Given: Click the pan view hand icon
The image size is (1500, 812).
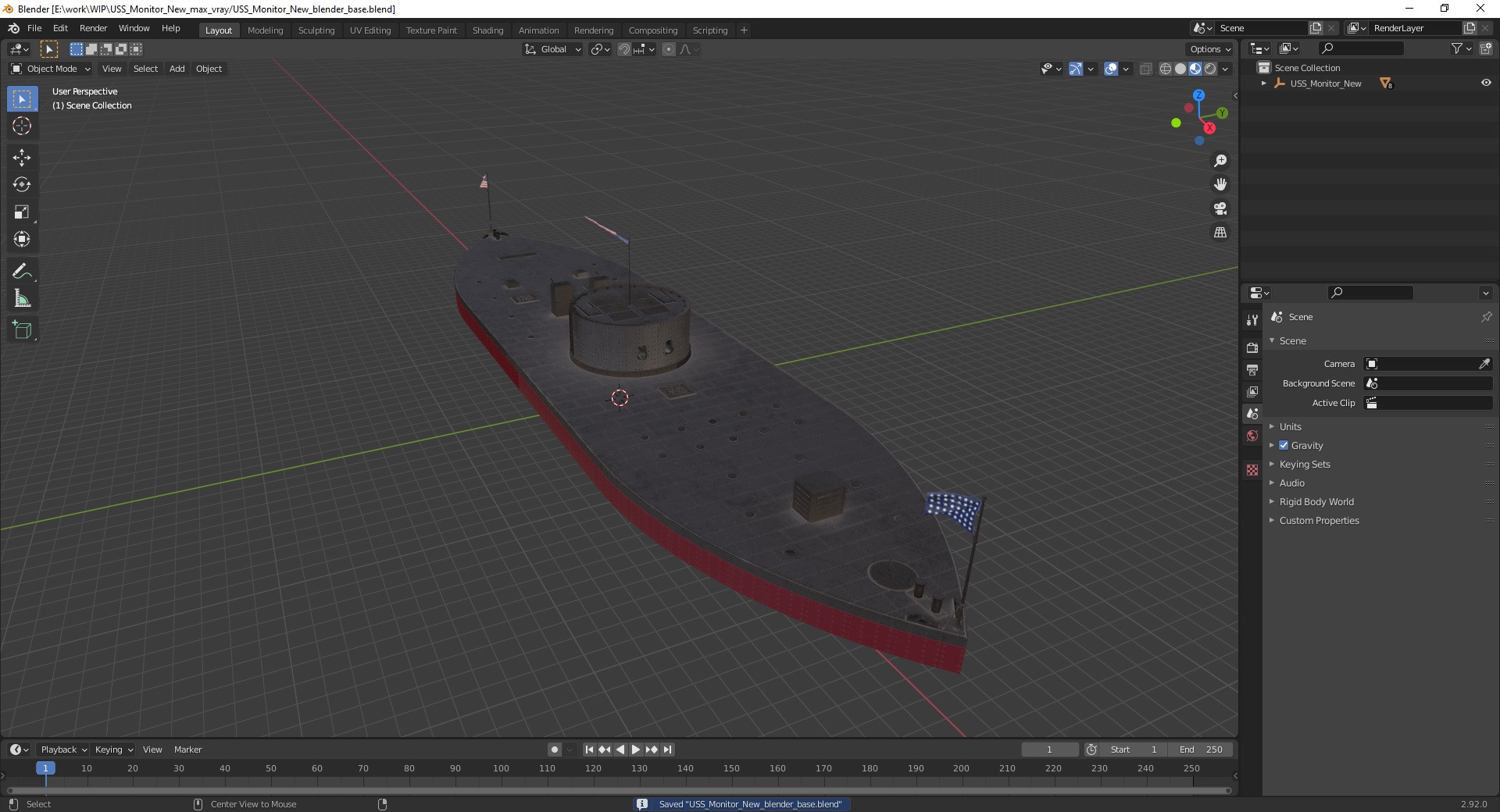Looking at the screenshot, I should 1220,184.
